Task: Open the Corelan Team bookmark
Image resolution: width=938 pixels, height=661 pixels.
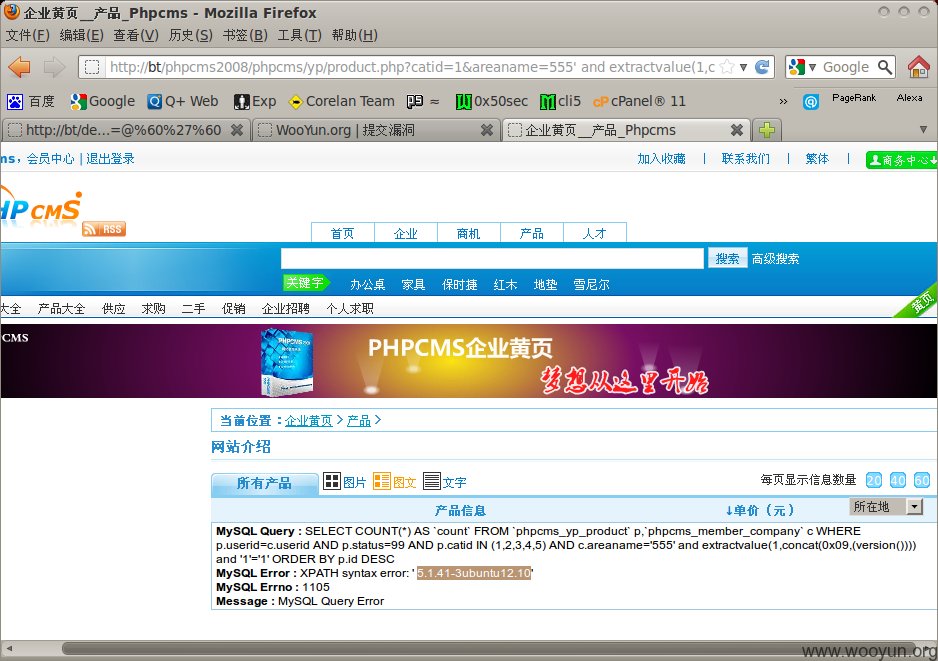Action: tap(342, 102)
